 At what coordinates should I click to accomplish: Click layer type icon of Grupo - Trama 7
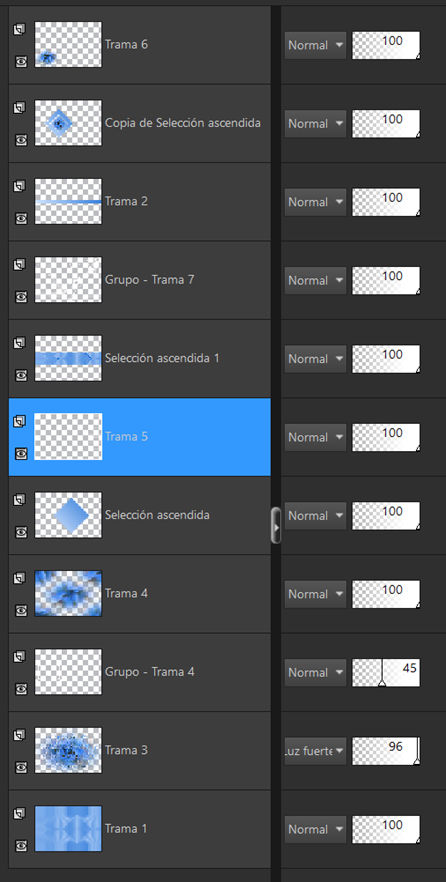tap(20, 264)
